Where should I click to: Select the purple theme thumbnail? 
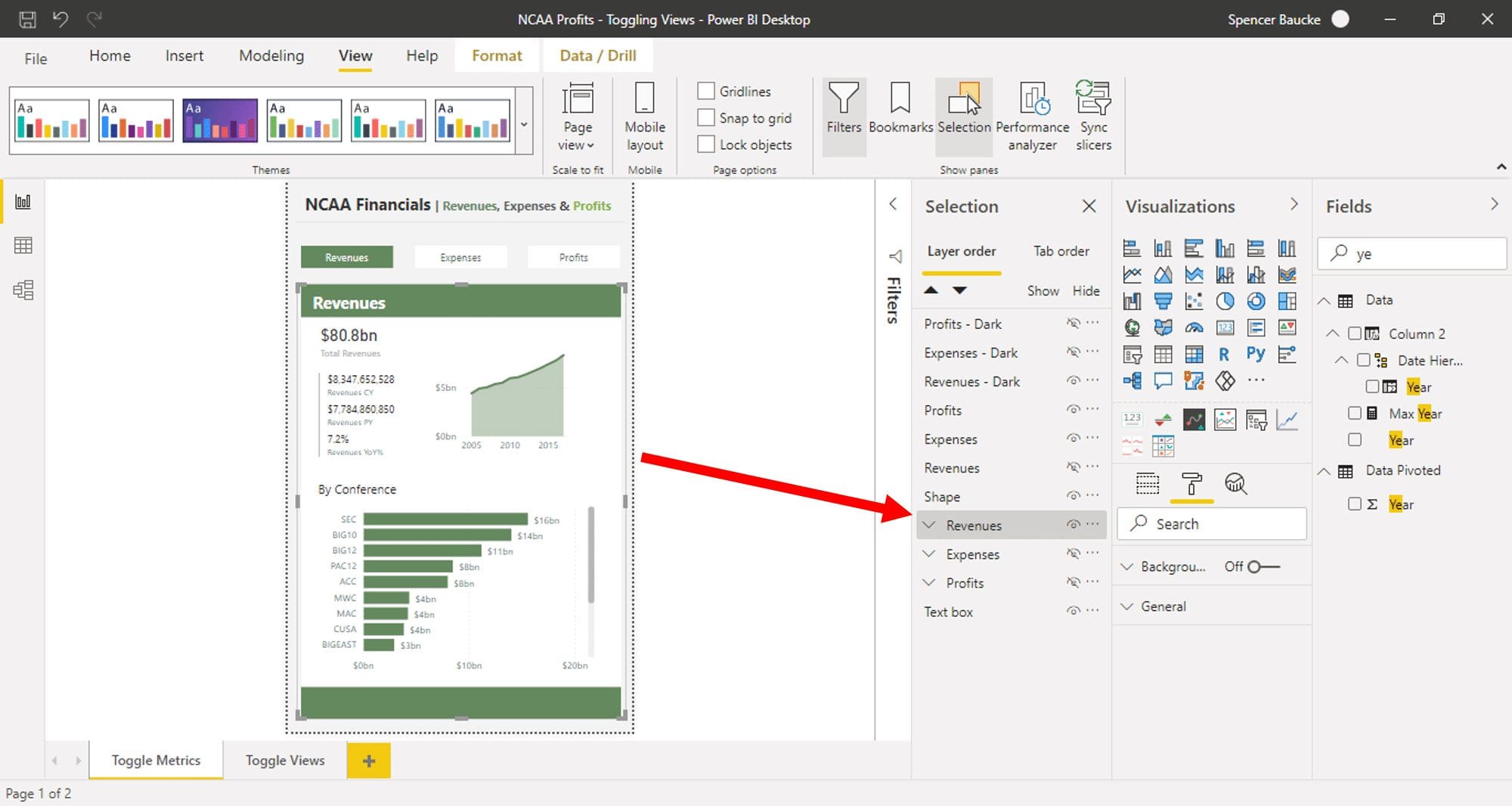[x=219, y=119]
